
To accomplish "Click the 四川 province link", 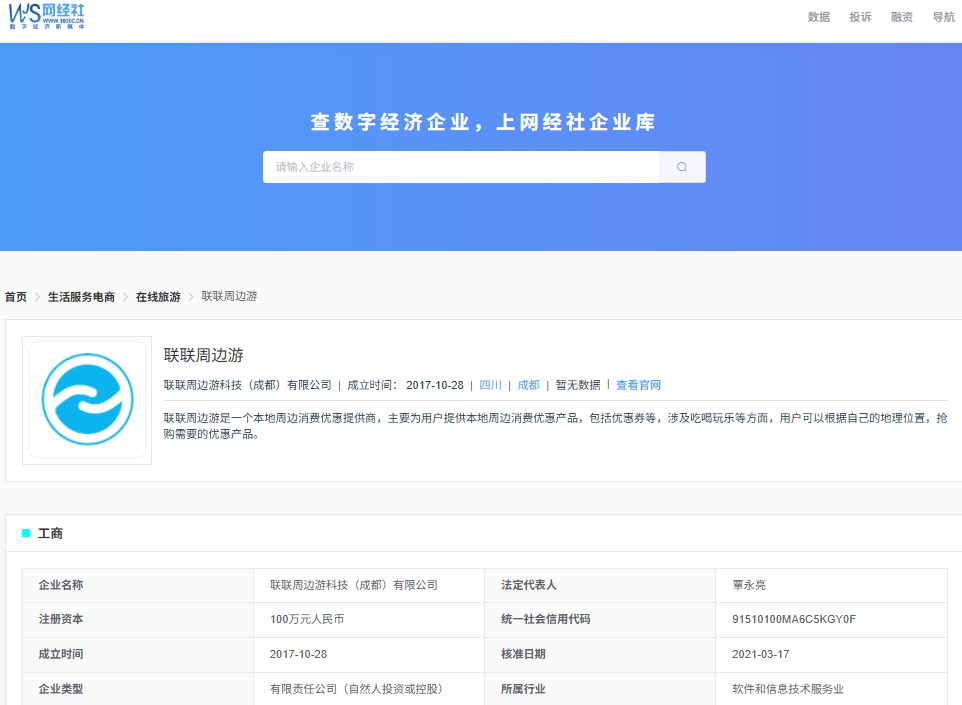I will [490, 385].
